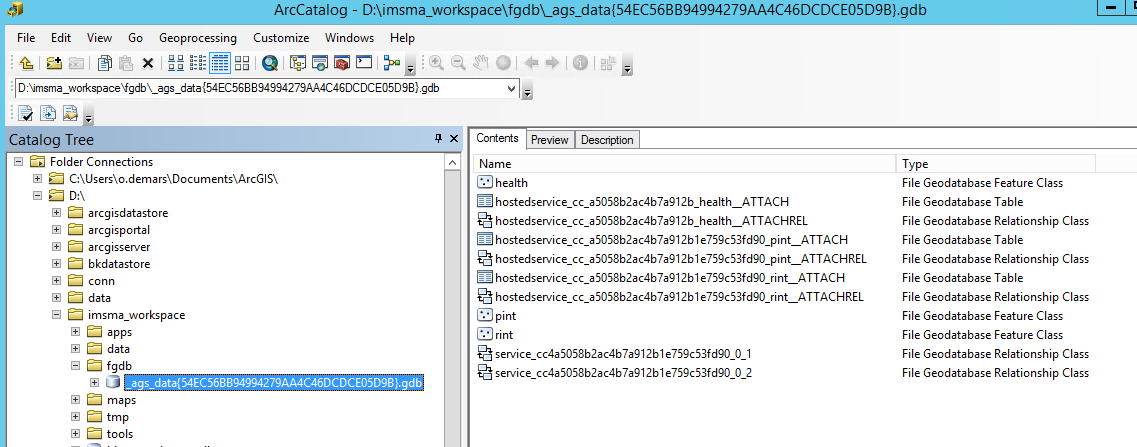Open the Windows menu
The height and width of the screenshot is (447, 1137).
[350, 38]
